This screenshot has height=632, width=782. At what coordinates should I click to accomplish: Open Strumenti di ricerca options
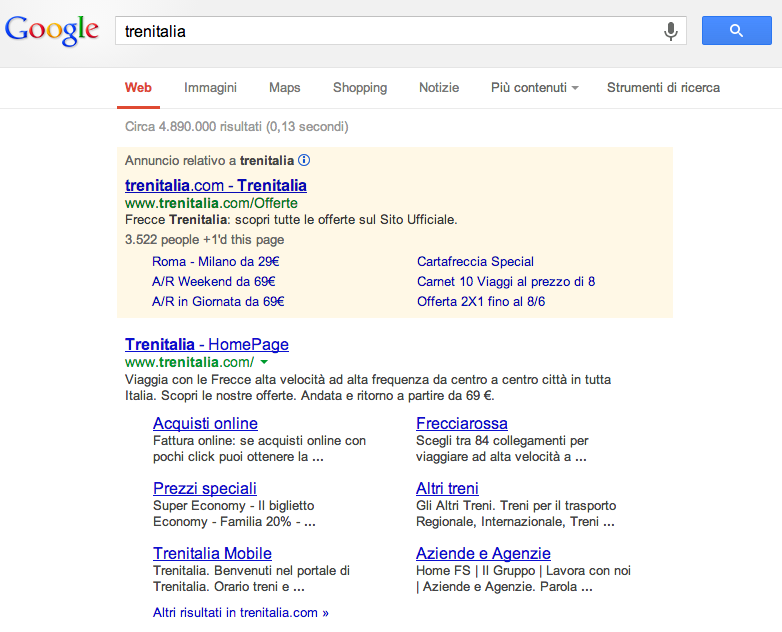pyautogui.click(x=663, y=88)
